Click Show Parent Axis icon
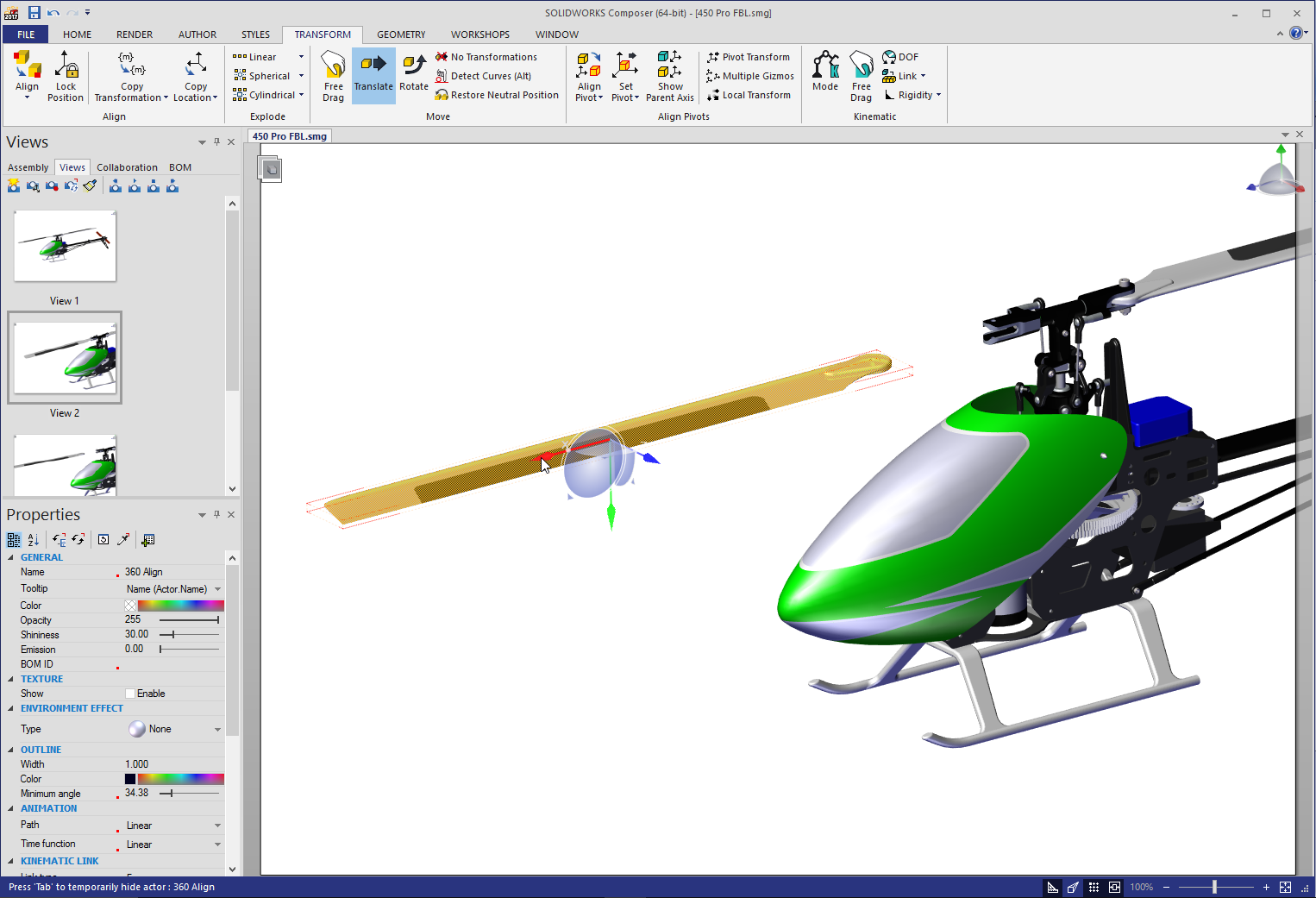 (669, 75)
